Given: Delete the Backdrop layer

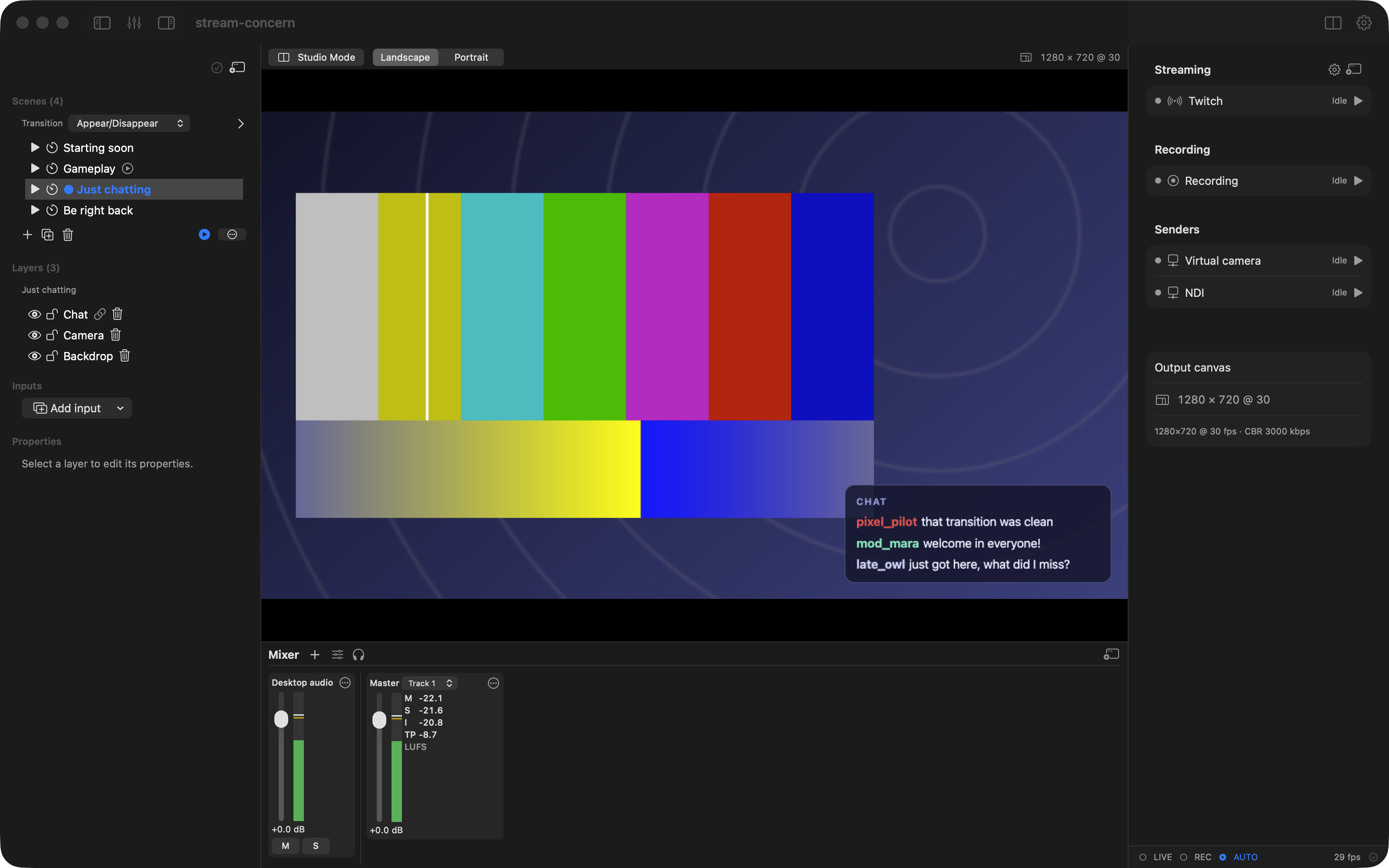Looking at the screenshot, I should point(125,356).
